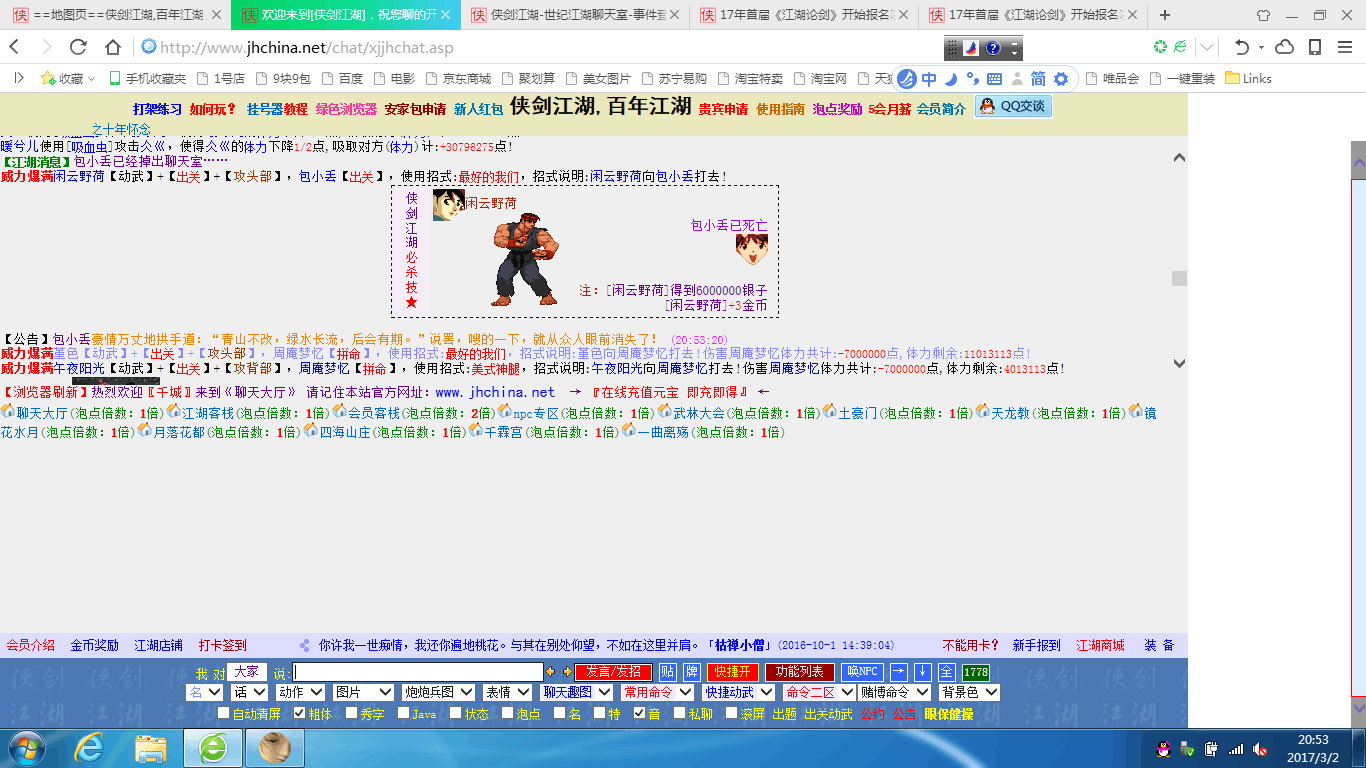The image size is (1366, 768).
Task: Open the 手机收藏夹 bookmark
Action: pyautogui.click(x=146, y=78)
